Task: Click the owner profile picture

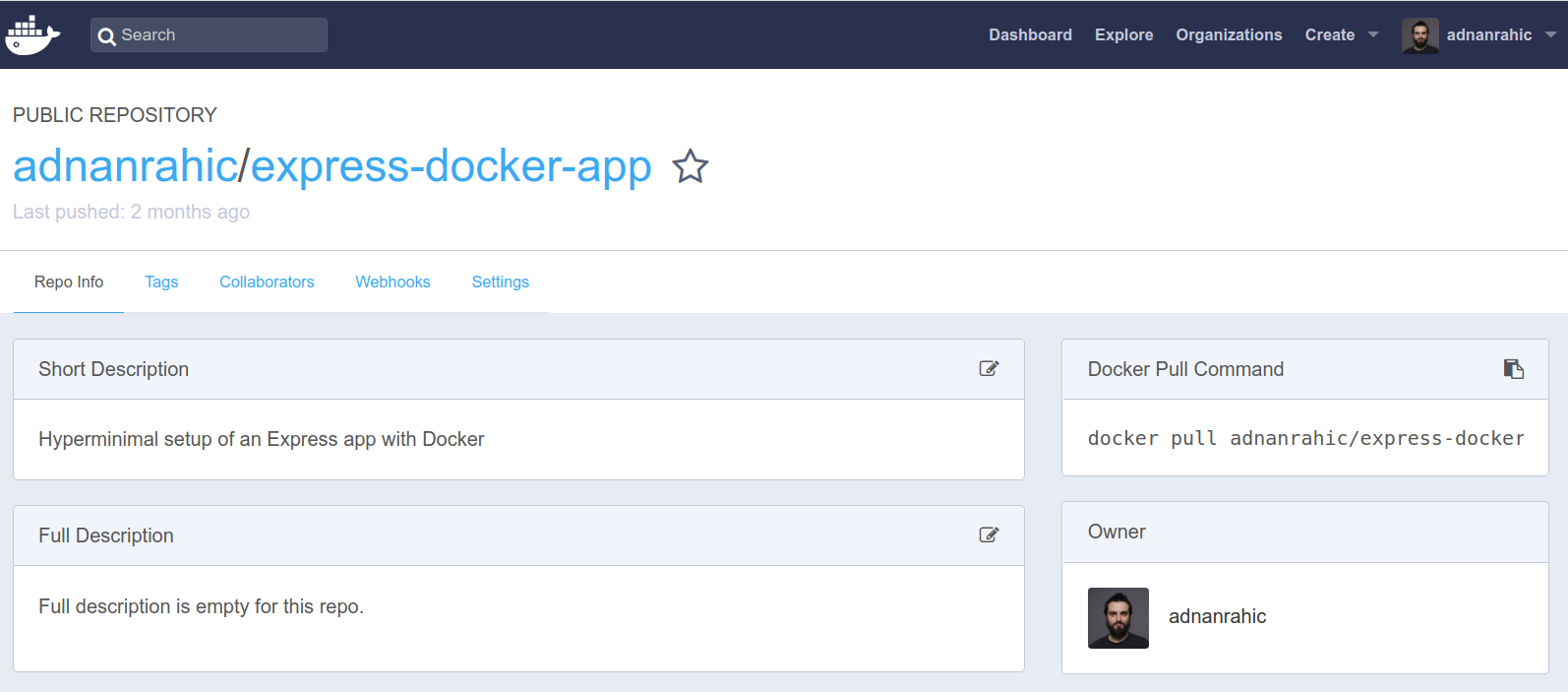Action: click(1117, 618)
